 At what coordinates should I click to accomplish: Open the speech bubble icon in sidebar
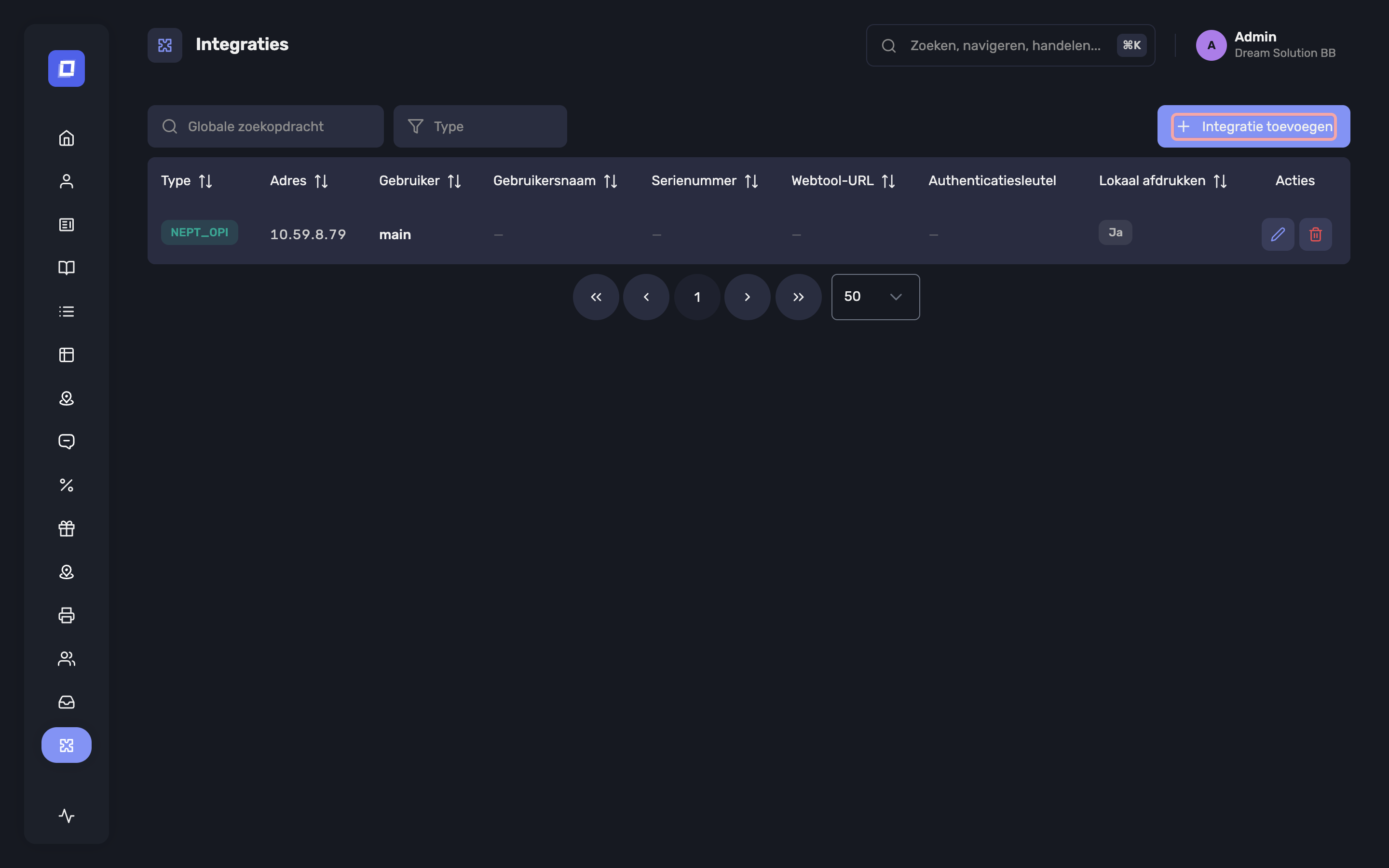(x=67, y=441)
